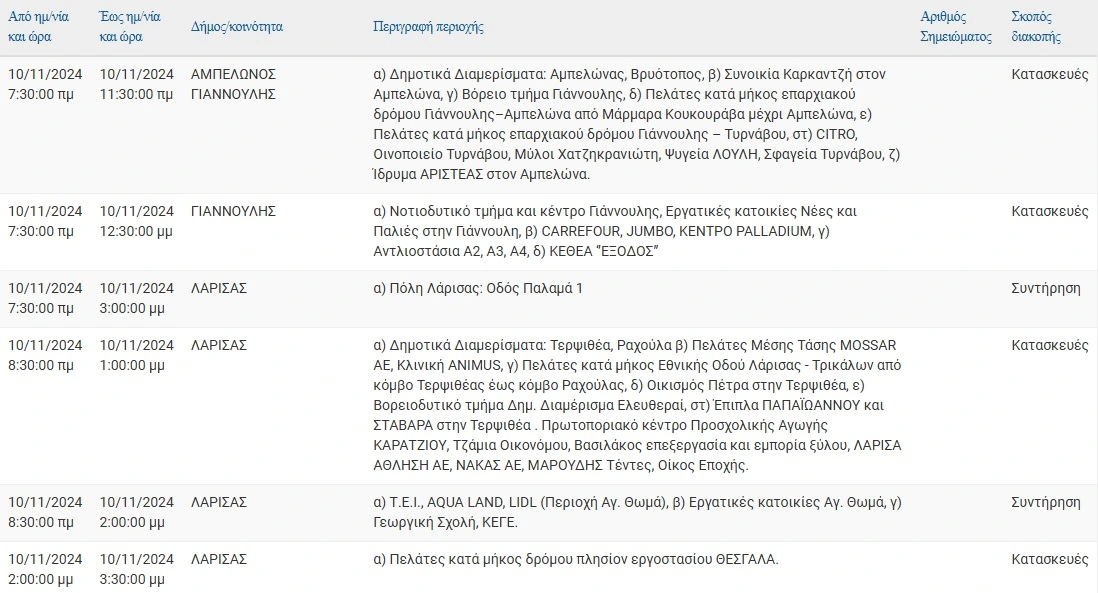Viewport: 1098px width, 593px height.
Task: Click the 'Σκοπός διακοπής' column header
Action: click(1036, 27)
